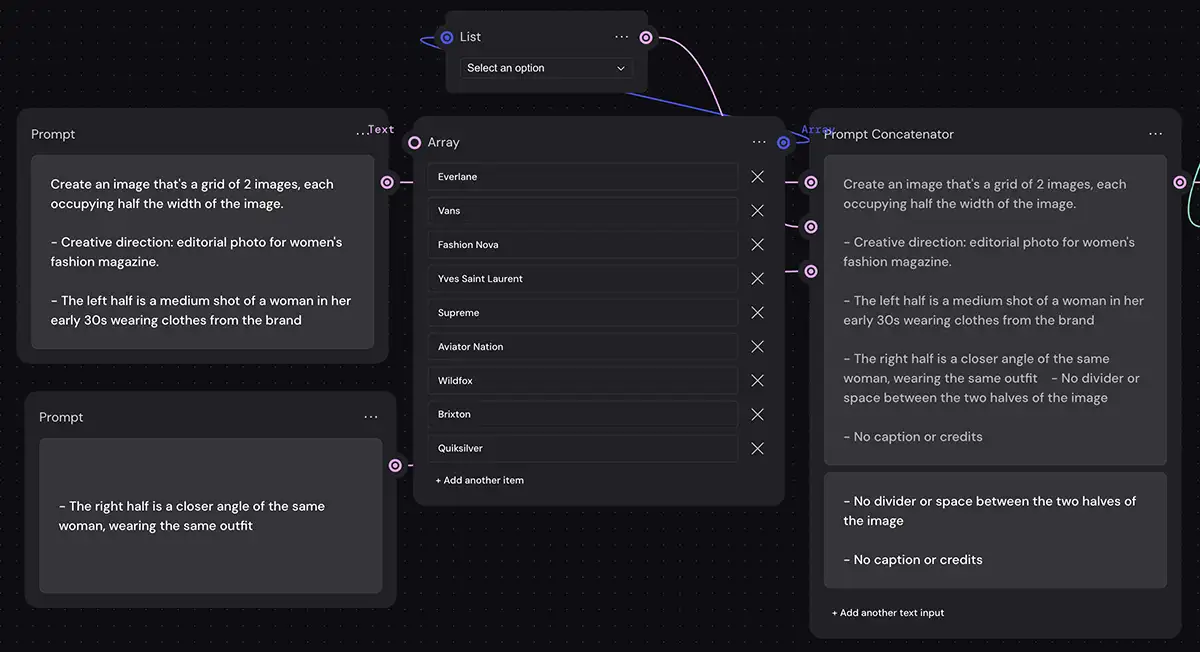Expand the 'Select an option' dropdown
The image size is (1200, 652).
[546, 68]
